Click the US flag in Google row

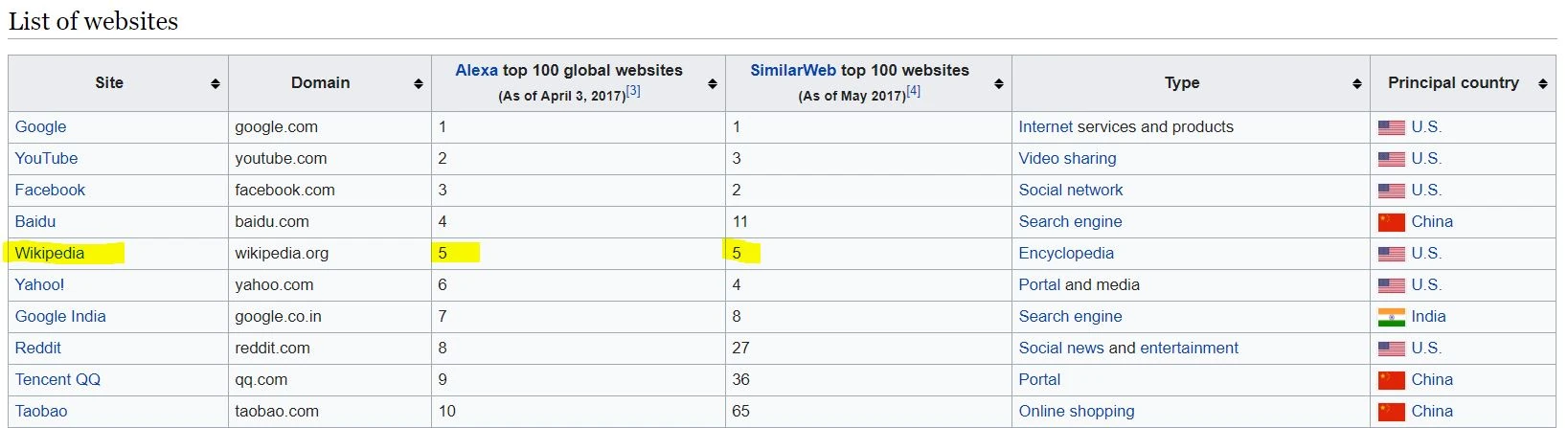1391,127
